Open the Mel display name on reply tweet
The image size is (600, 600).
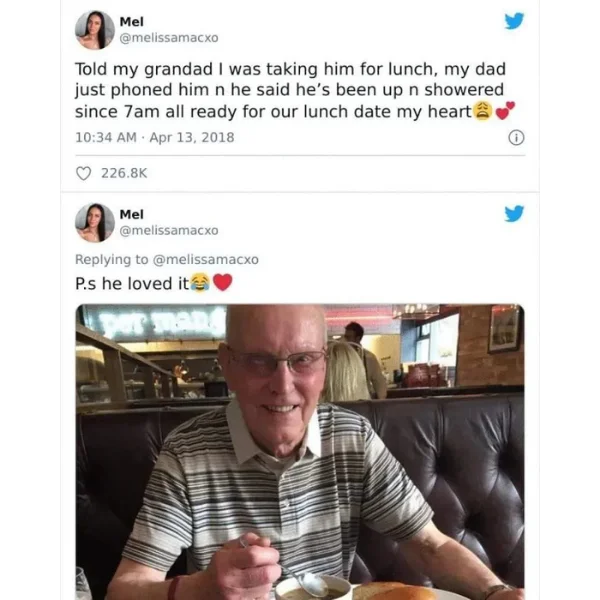pyautogui.click(x=132, y=214)
